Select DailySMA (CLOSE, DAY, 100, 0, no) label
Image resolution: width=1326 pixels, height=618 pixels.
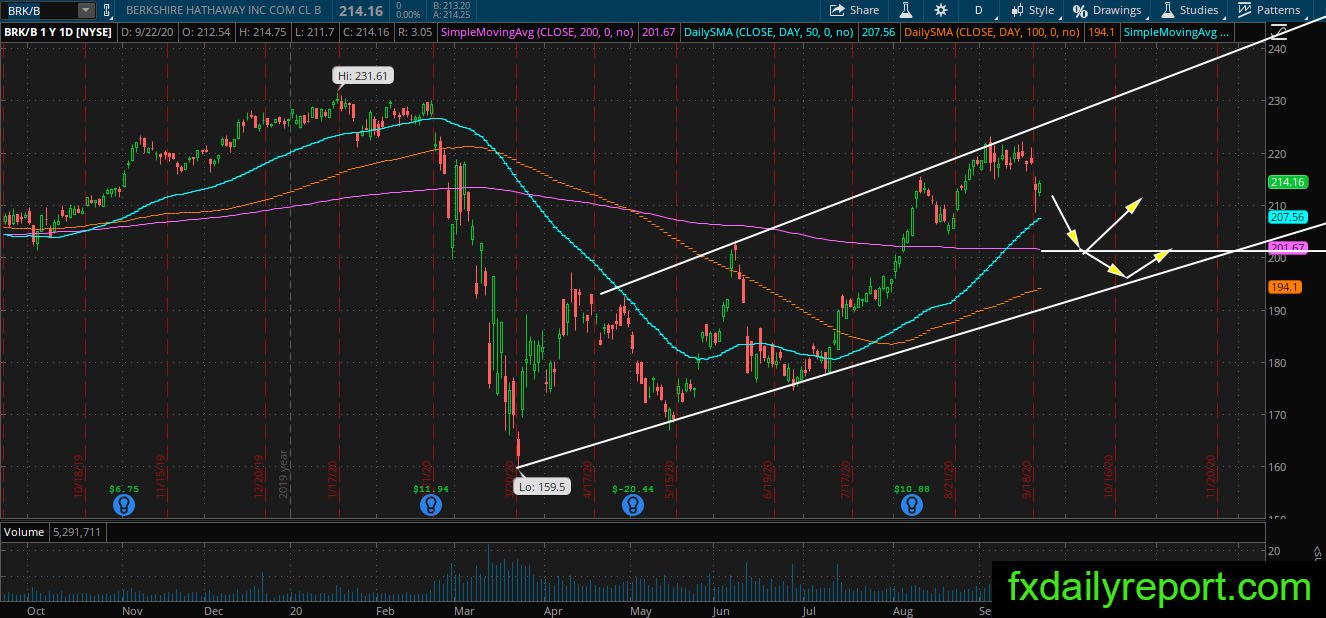[x=991, y=33]
